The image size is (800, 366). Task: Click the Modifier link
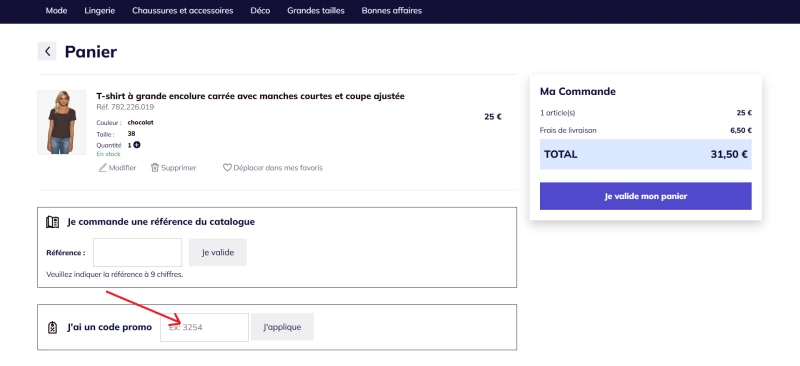(122, 167)
